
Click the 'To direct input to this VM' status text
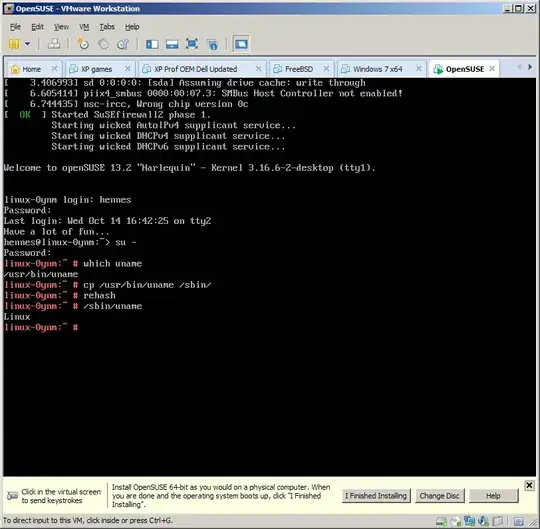[88, 520]
